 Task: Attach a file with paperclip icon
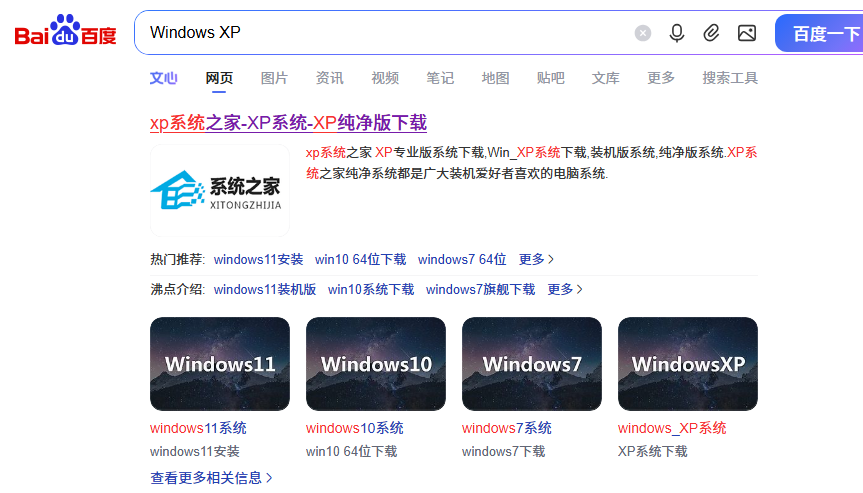(x=711, y=33)
